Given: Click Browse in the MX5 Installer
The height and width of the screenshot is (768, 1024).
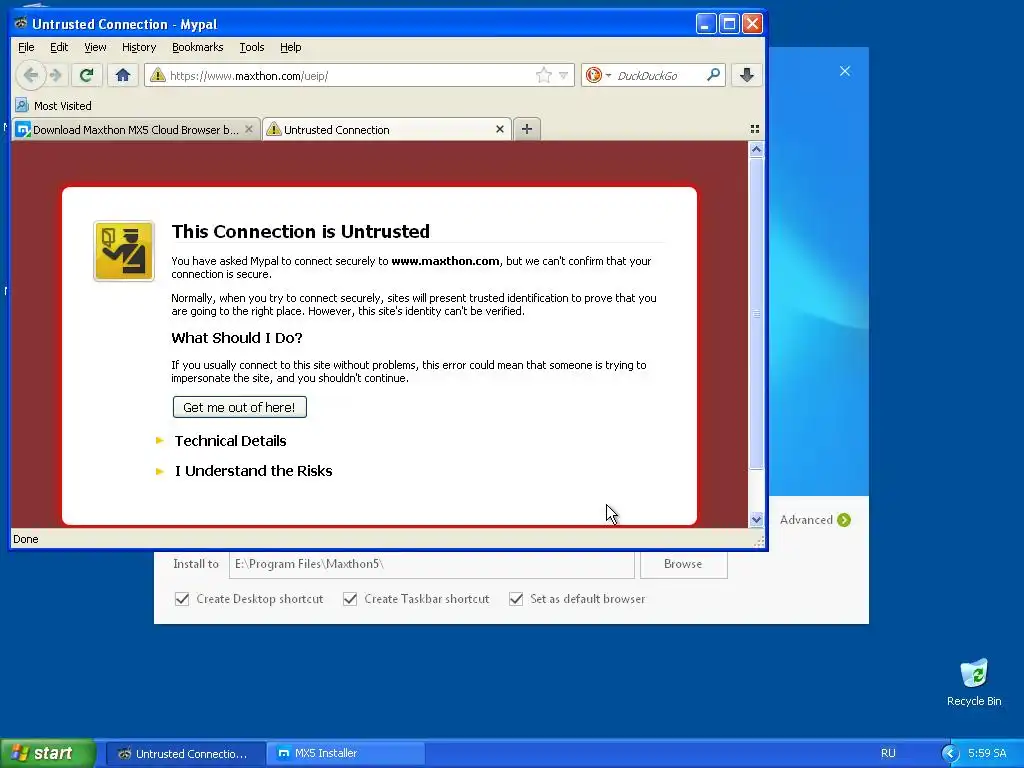Looking at the screenshot, I should tap(683, 564).
